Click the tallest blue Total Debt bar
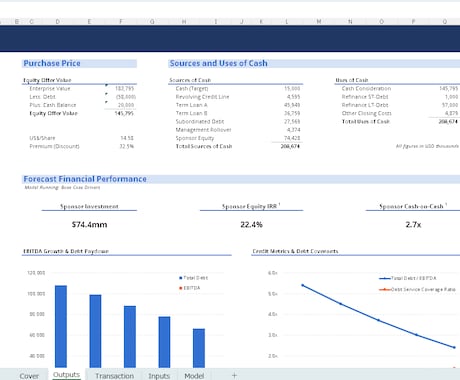The width and height of the screenshot is (460, 380). [61, 326]
